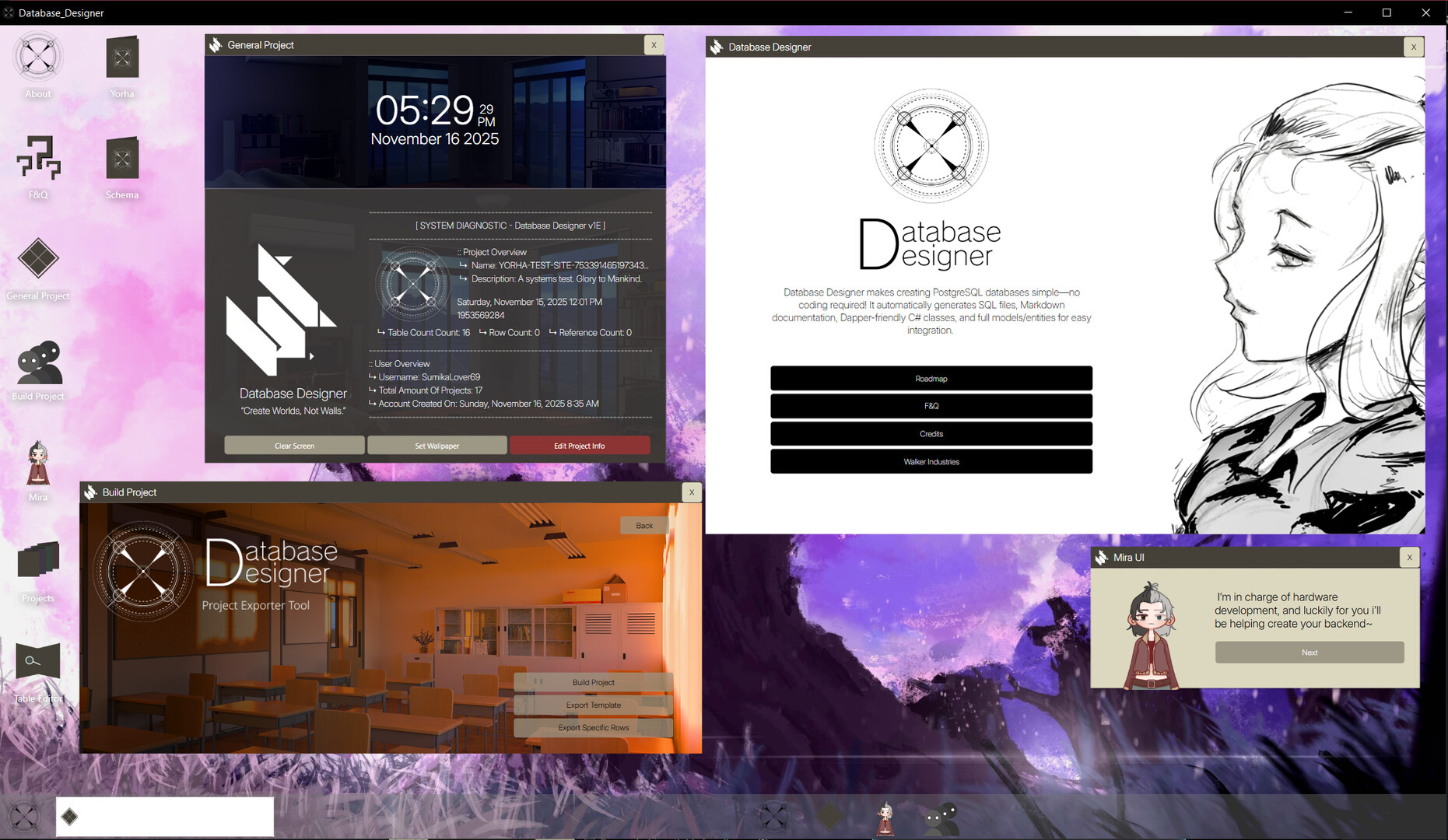The height and width of the screenshot is (840, 1448).
Task: Open Mira from the desktop
Action: pos(37,467)
